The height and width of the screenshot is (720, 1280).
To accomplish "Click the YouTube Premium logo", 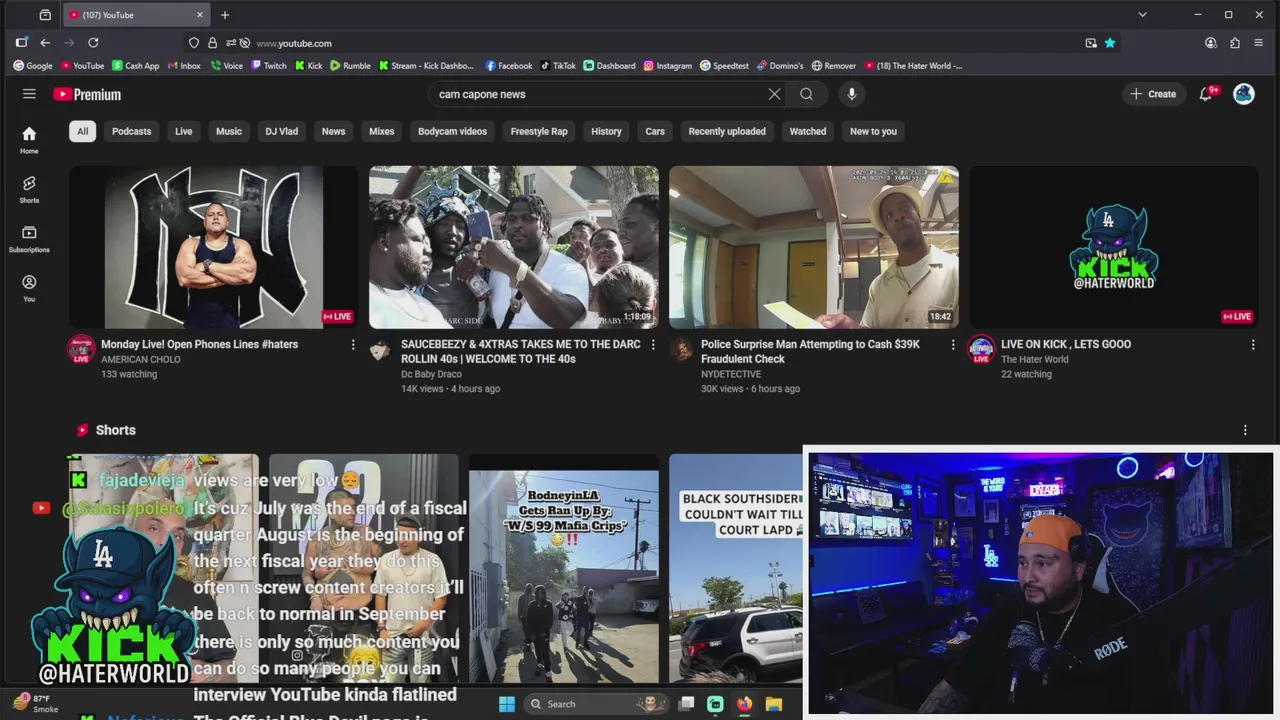I will coord(87,94).
